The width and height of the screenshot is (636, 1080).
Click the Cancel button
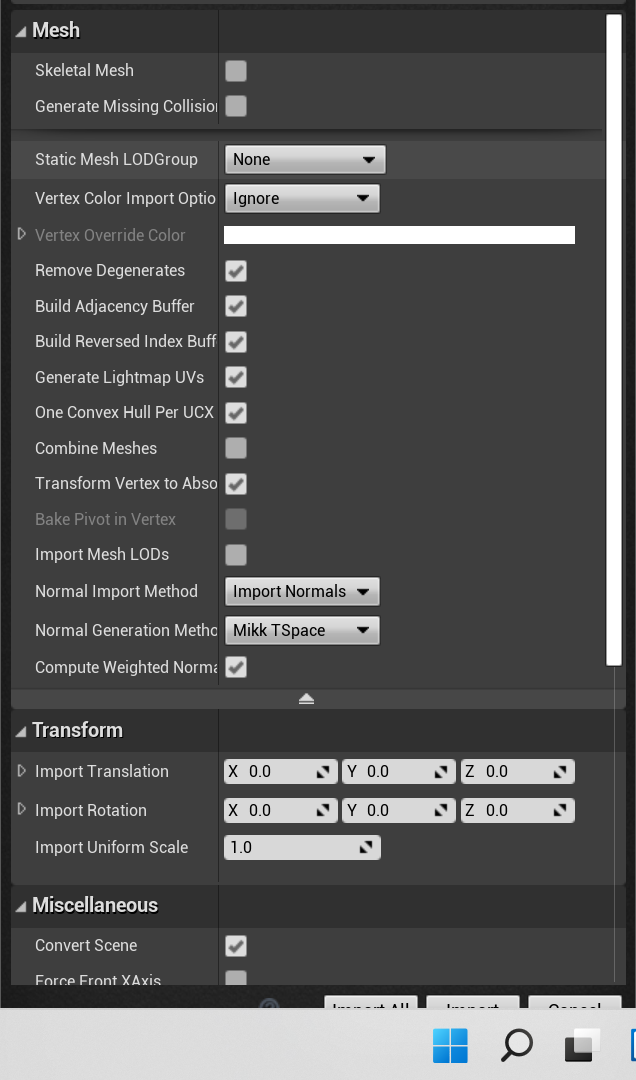coord(575,1004)
